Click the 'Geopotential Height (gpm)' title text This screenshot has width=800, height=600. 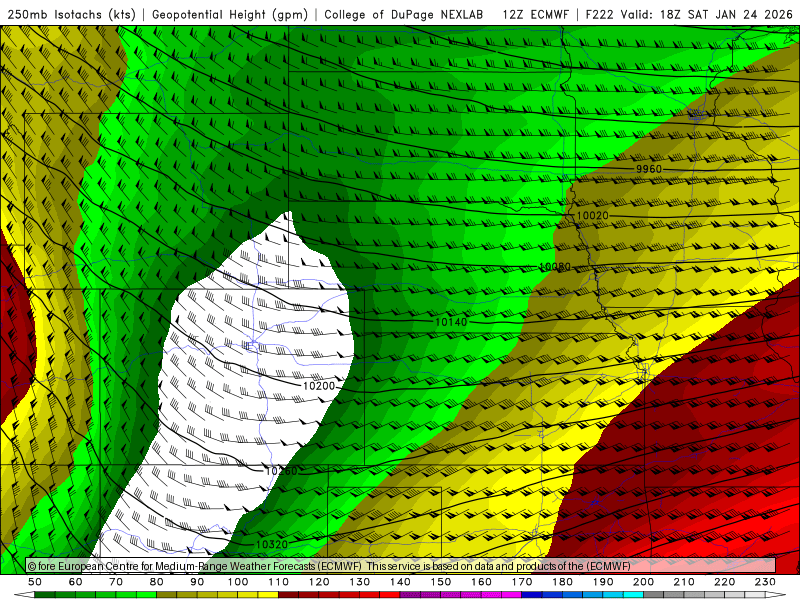tap(230, 15)
